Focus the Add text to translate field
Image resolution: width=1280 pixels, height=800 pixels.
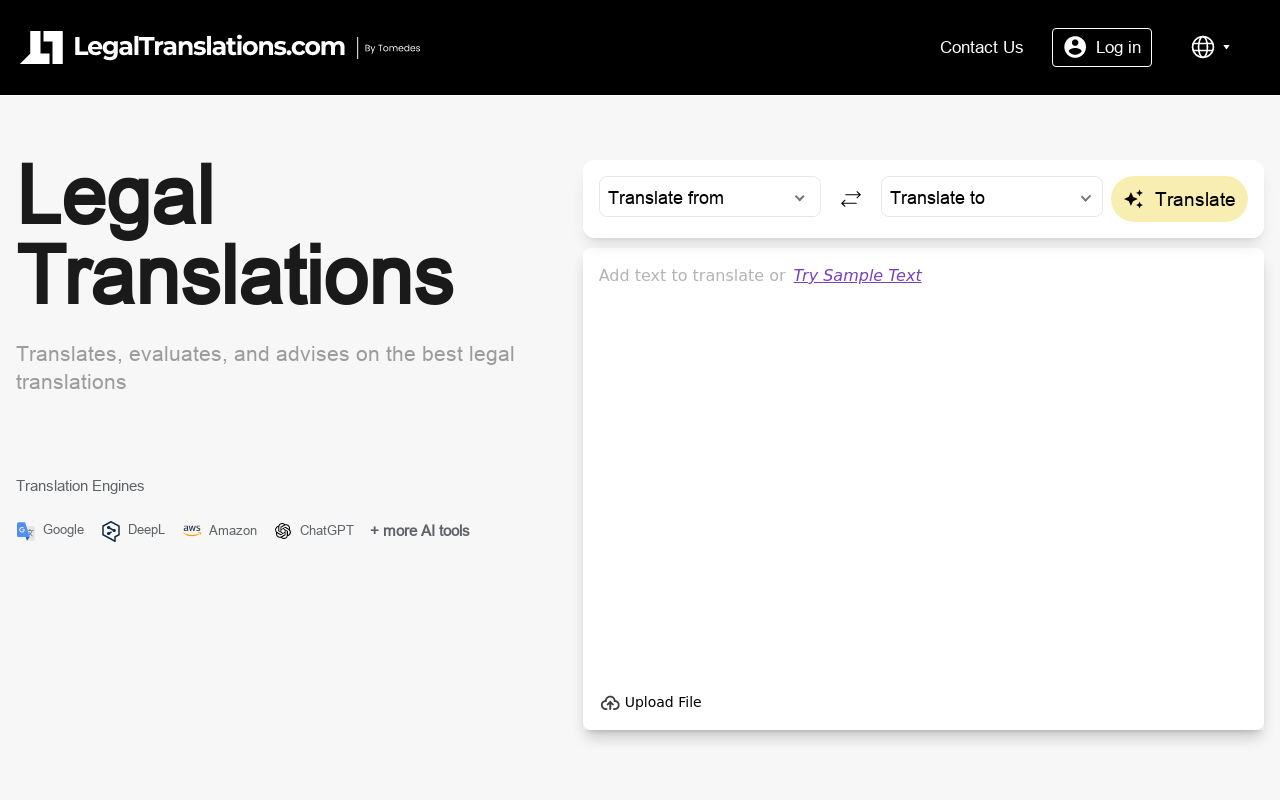pos(923,470)
